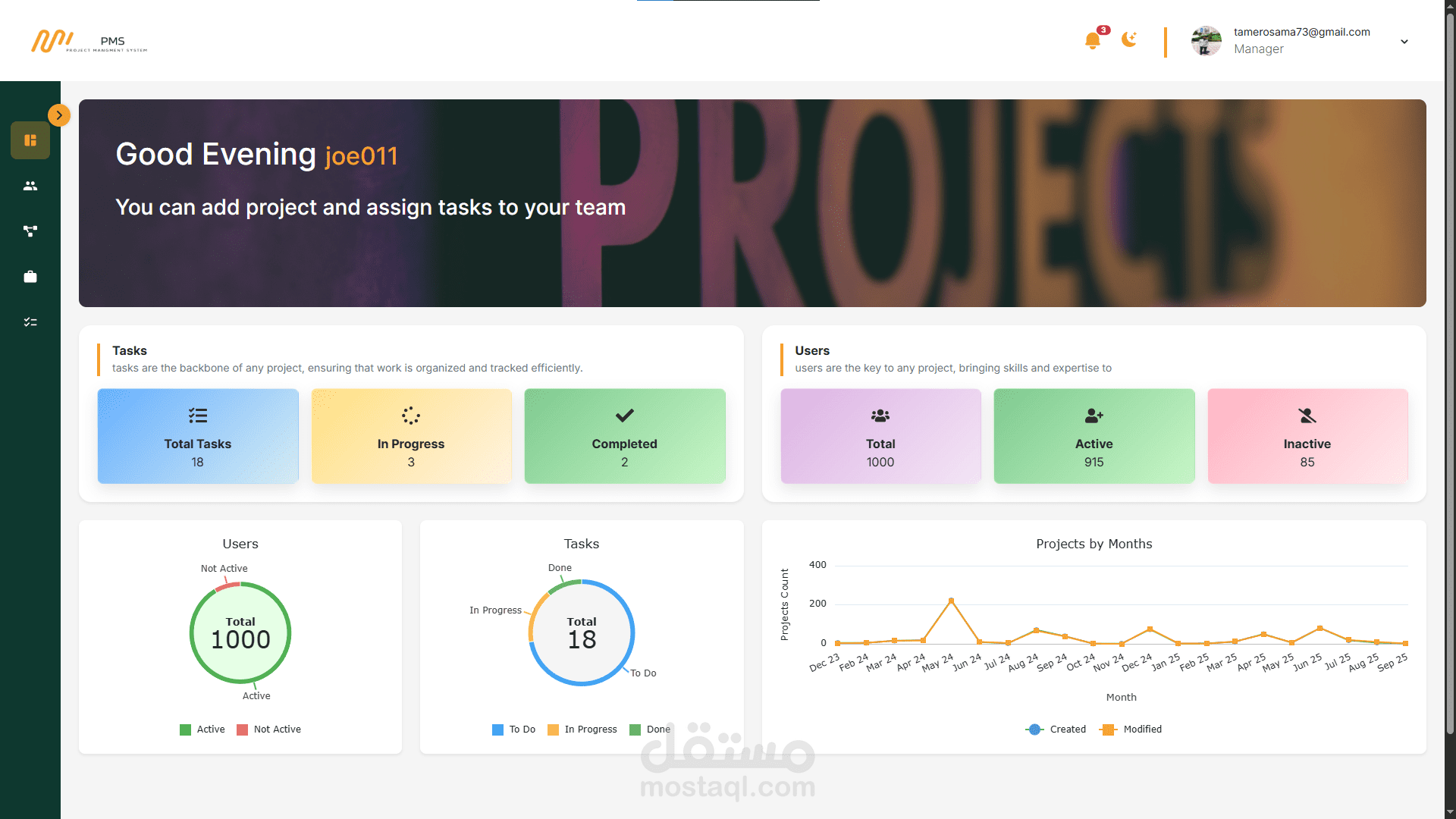Viewport: 1456px width, 819px height.
Task: Click the page vertical scrollbar
Action: pyautogui.click(x=1450, y=372)
